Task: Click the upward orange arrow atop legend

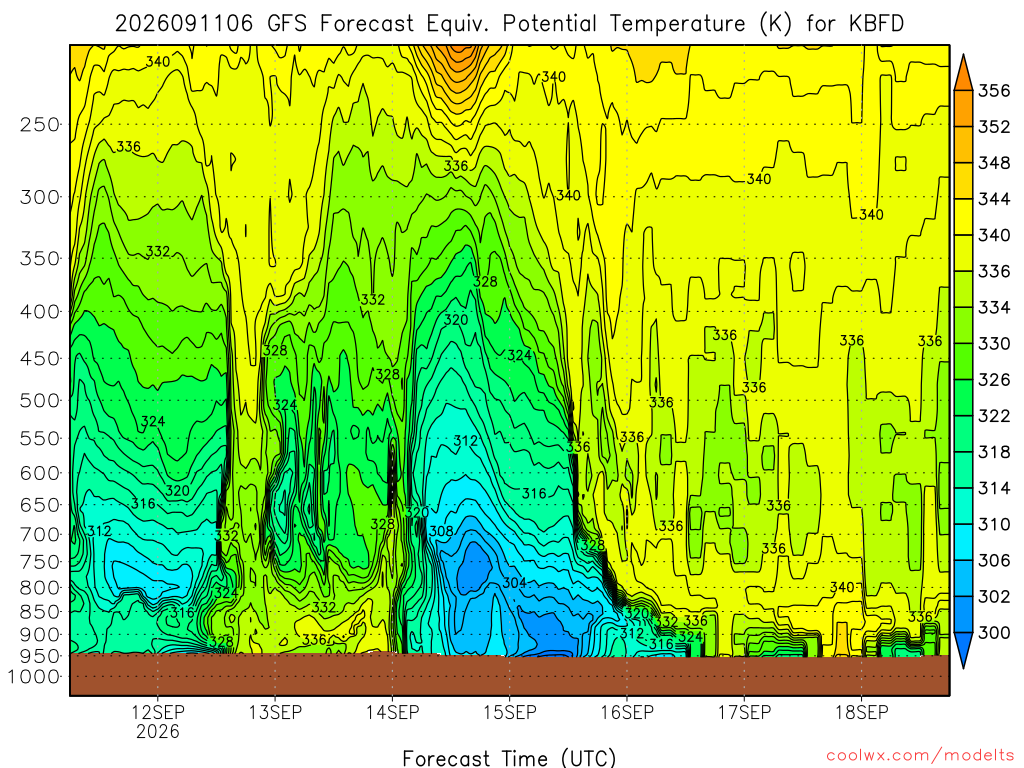Action: [963, 72]
